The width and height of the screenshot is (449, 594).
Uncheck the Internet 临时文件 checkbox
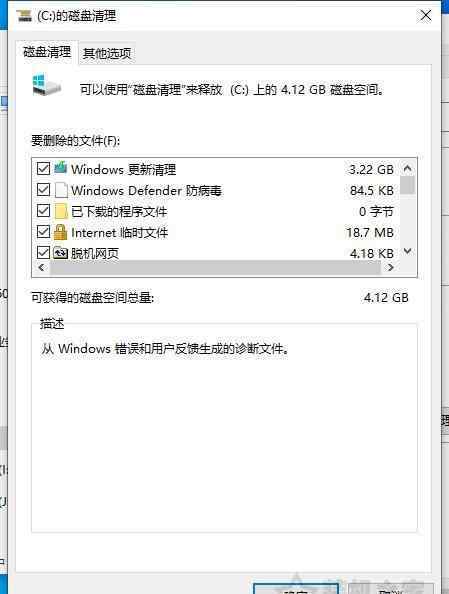point(43,231)
